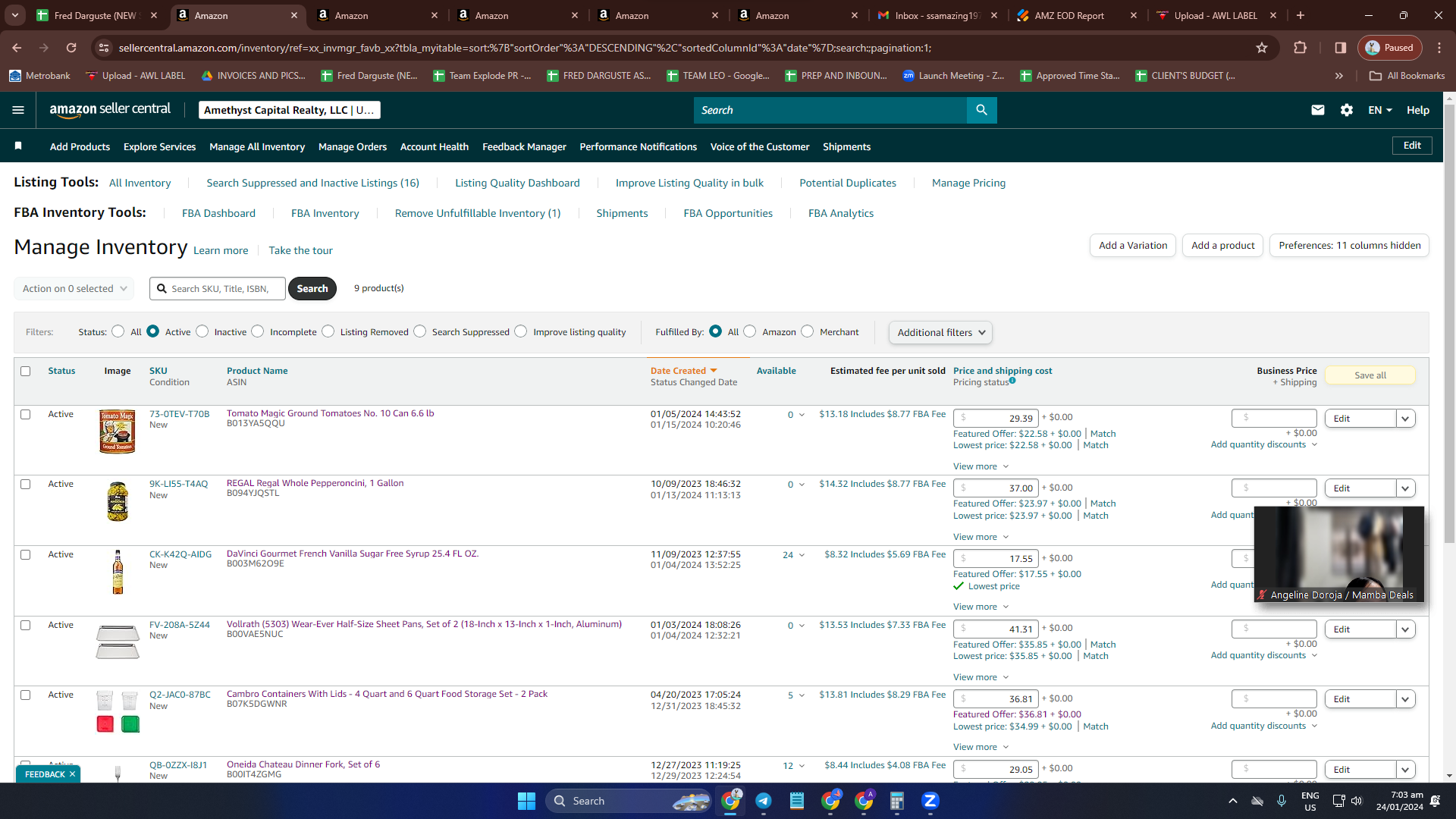Click the Tomato Magic product thumbnail
1456x819 pixels.
point(117,431)
